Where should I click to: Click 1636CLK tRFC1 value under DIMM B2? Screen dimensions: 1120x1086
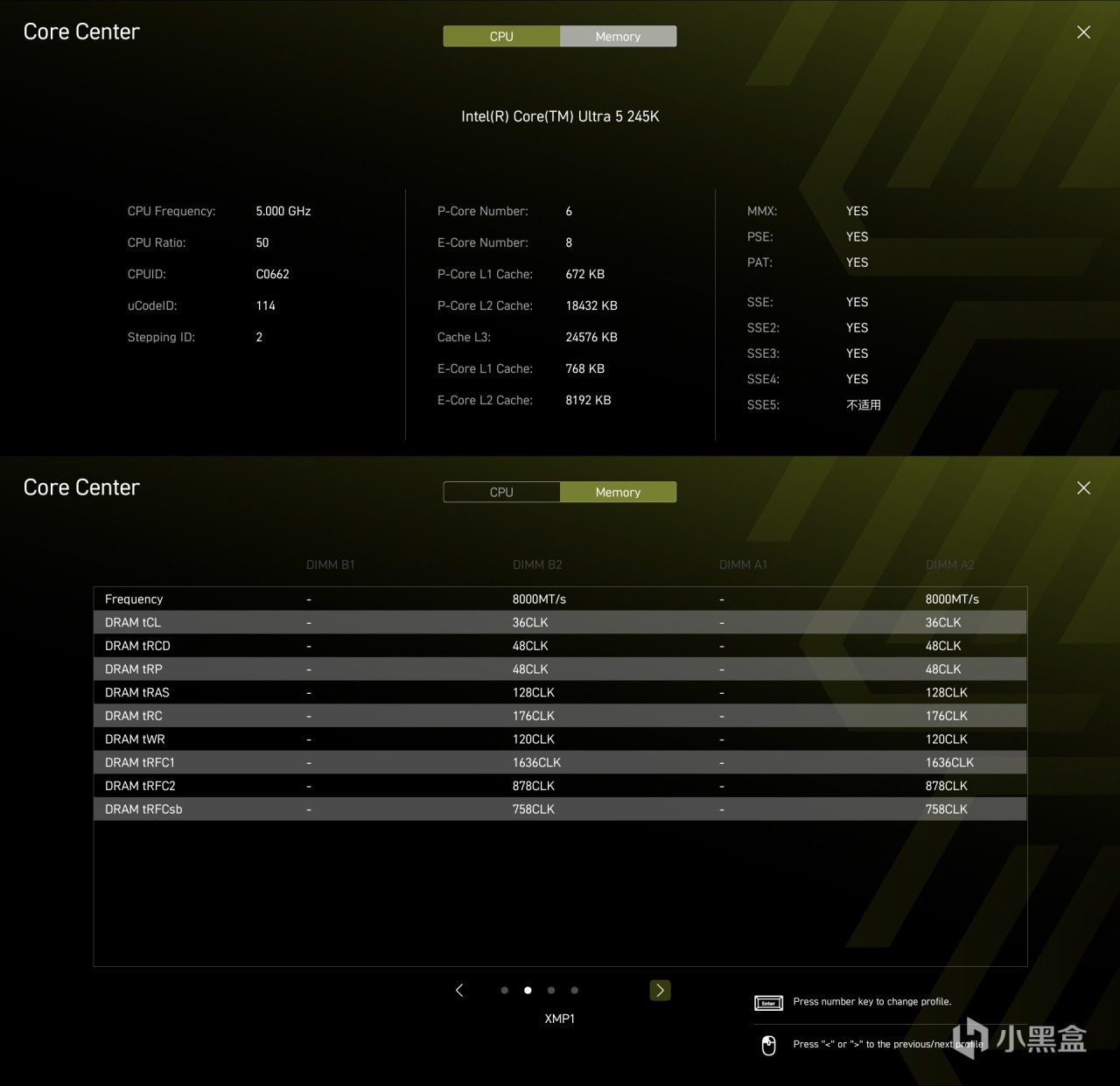click(x=536, y=762)
